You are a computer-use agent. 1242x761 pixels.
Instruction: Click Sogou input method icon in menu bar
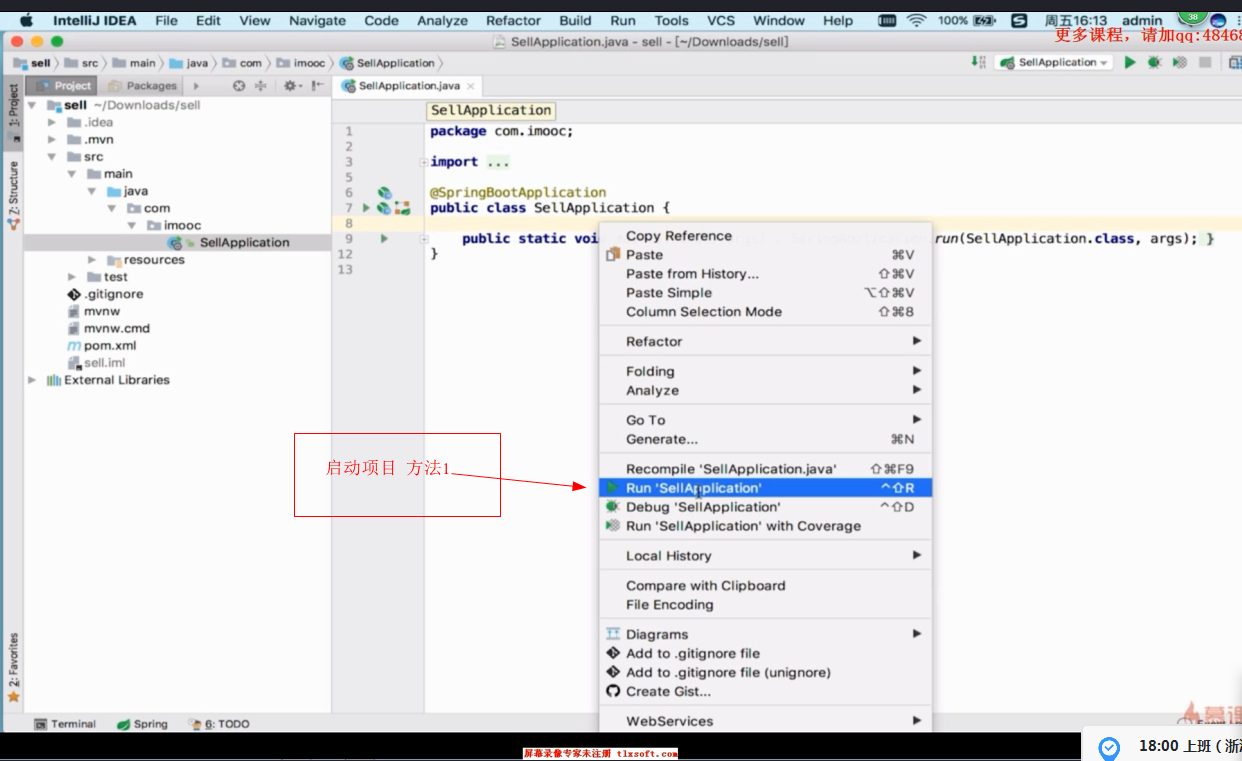tap(1019, 20)
